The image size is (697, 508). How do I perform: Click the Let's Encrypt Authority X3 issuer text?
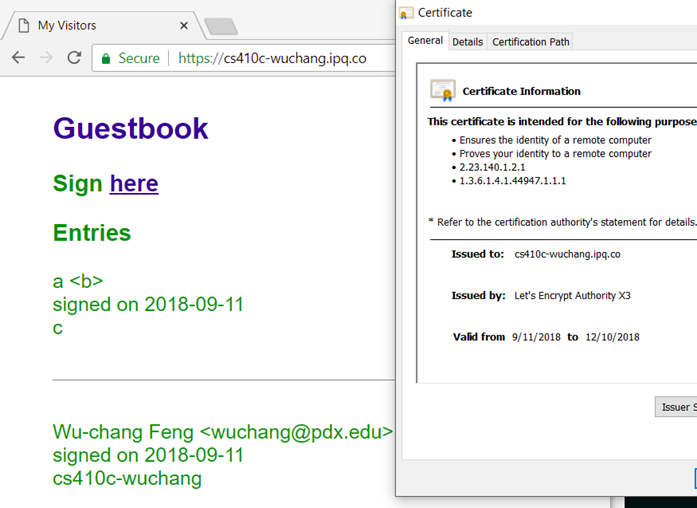pos(572,296)
